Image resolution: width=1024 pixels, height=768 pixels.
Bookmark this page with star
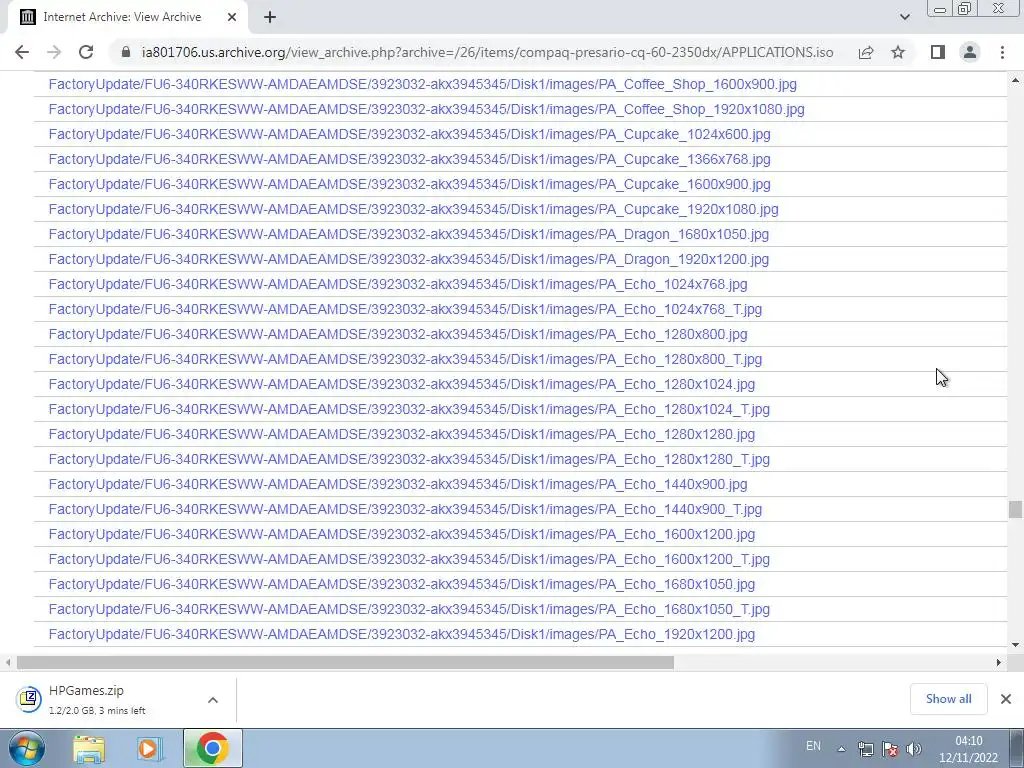click(898, 52)
